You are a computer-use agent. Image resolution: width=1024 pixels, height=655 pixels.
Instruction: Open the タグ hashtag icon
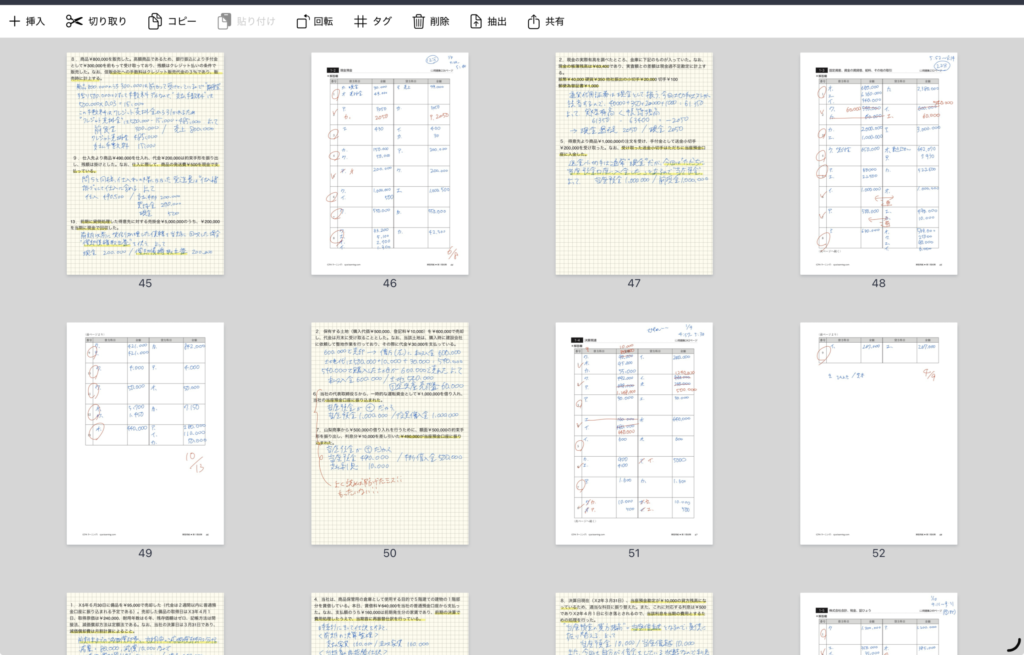[x=360, y=22]
